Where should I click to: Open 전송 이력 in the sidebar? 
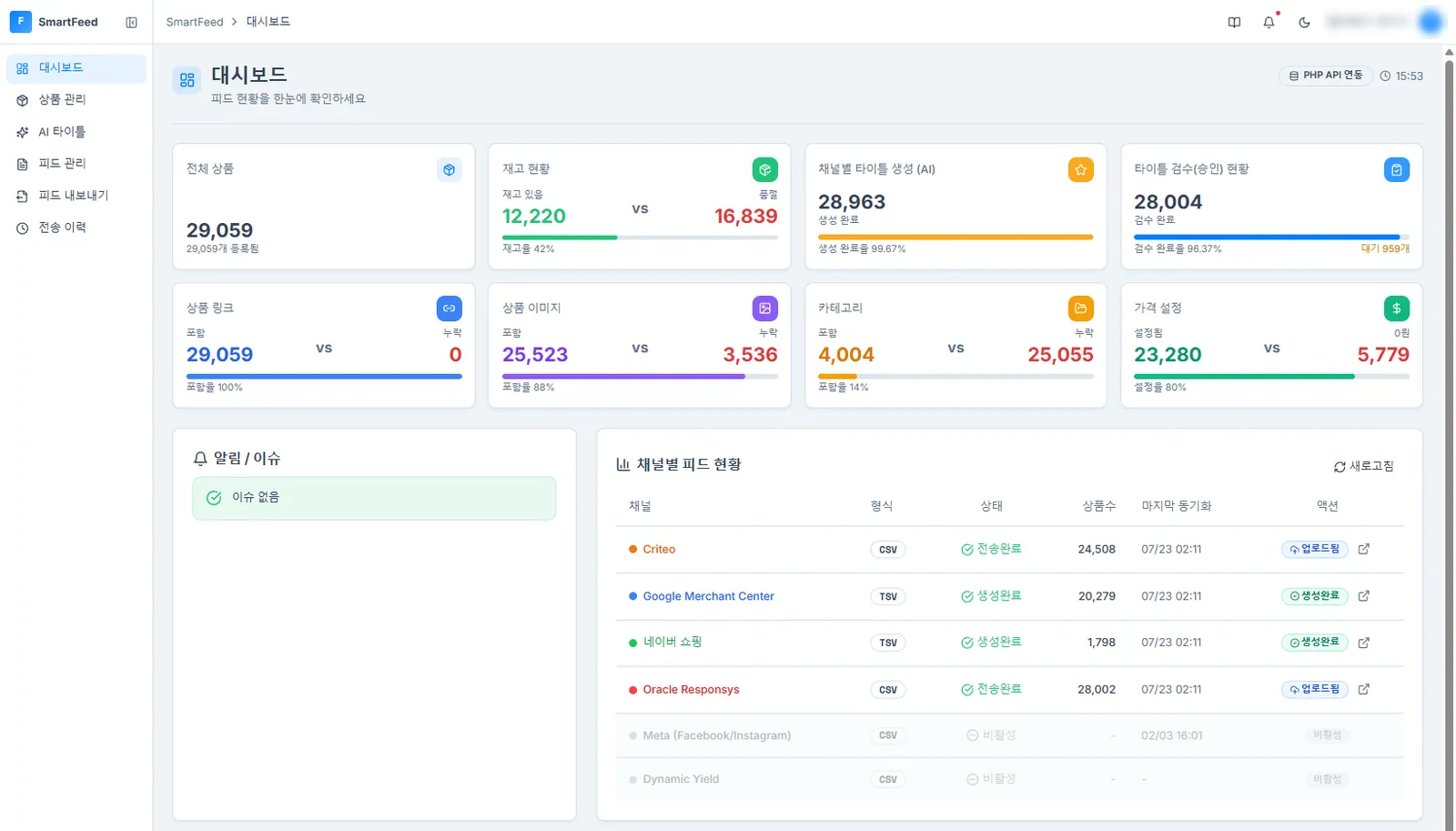[76, 228]
